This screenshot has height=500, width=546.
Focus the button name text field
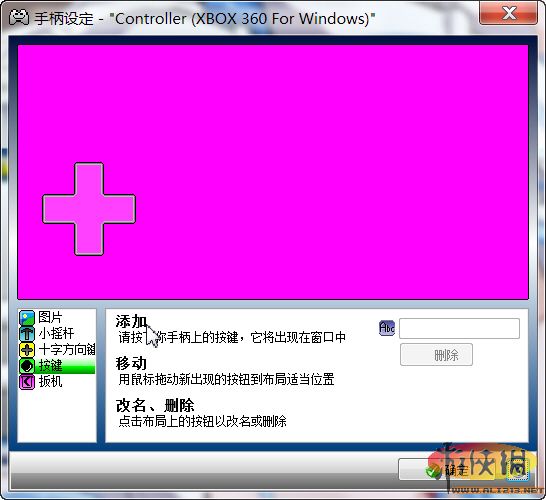click(459, 328)
